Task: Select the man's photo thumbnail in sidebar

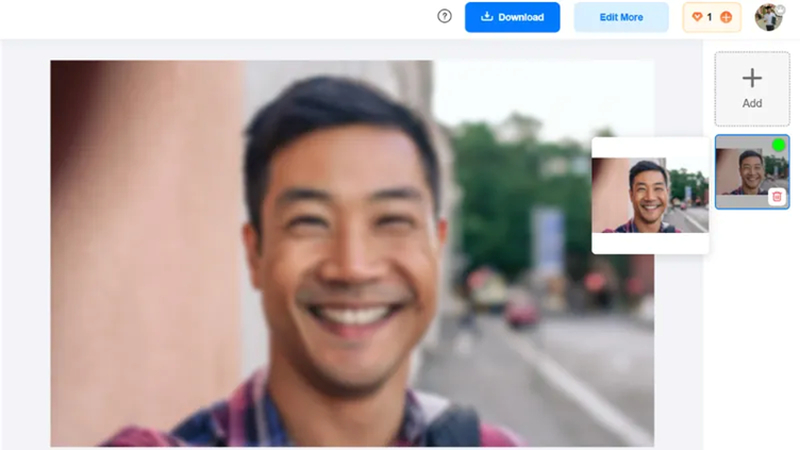Action: [752, 172]
